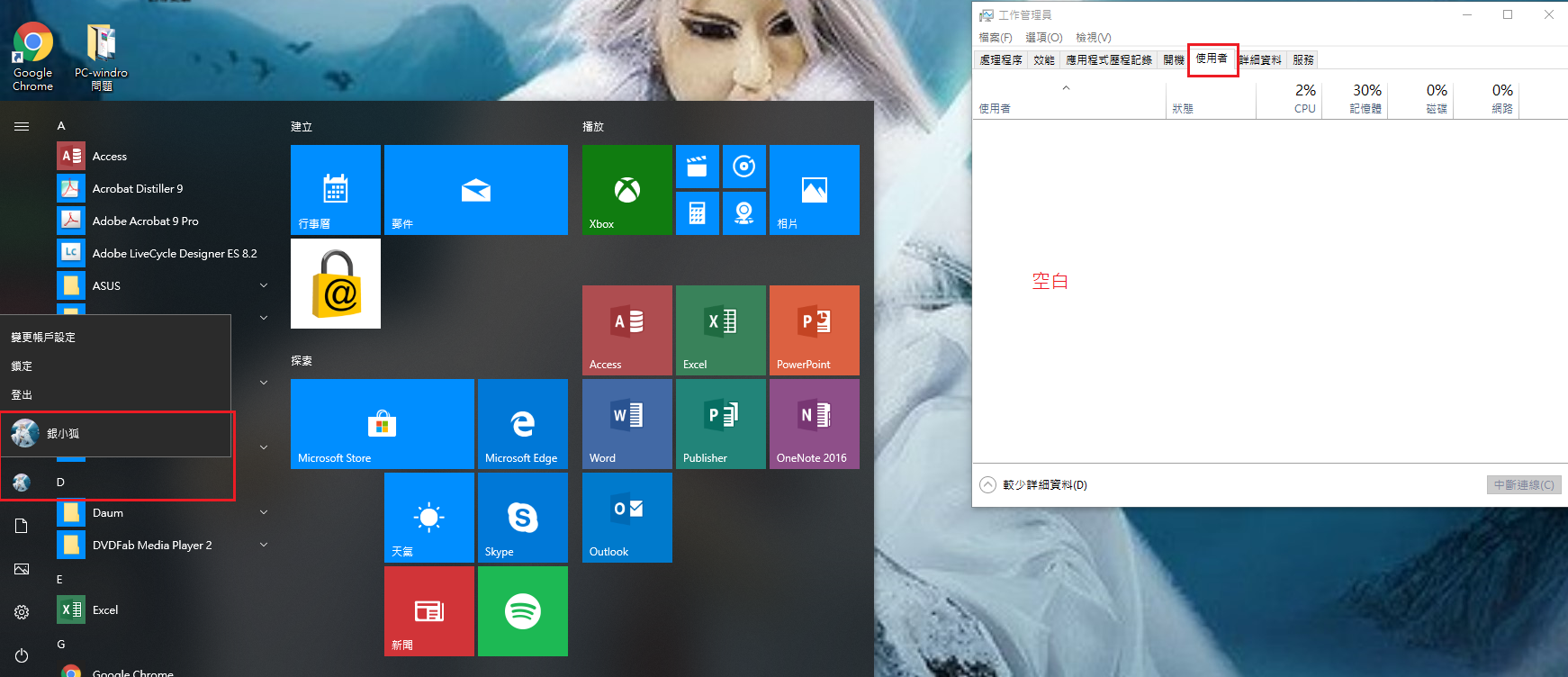Viewport: 1568px width, 677px height.
Task: Collapse details with 較少詳細資料 arrow
Action: 987,484
